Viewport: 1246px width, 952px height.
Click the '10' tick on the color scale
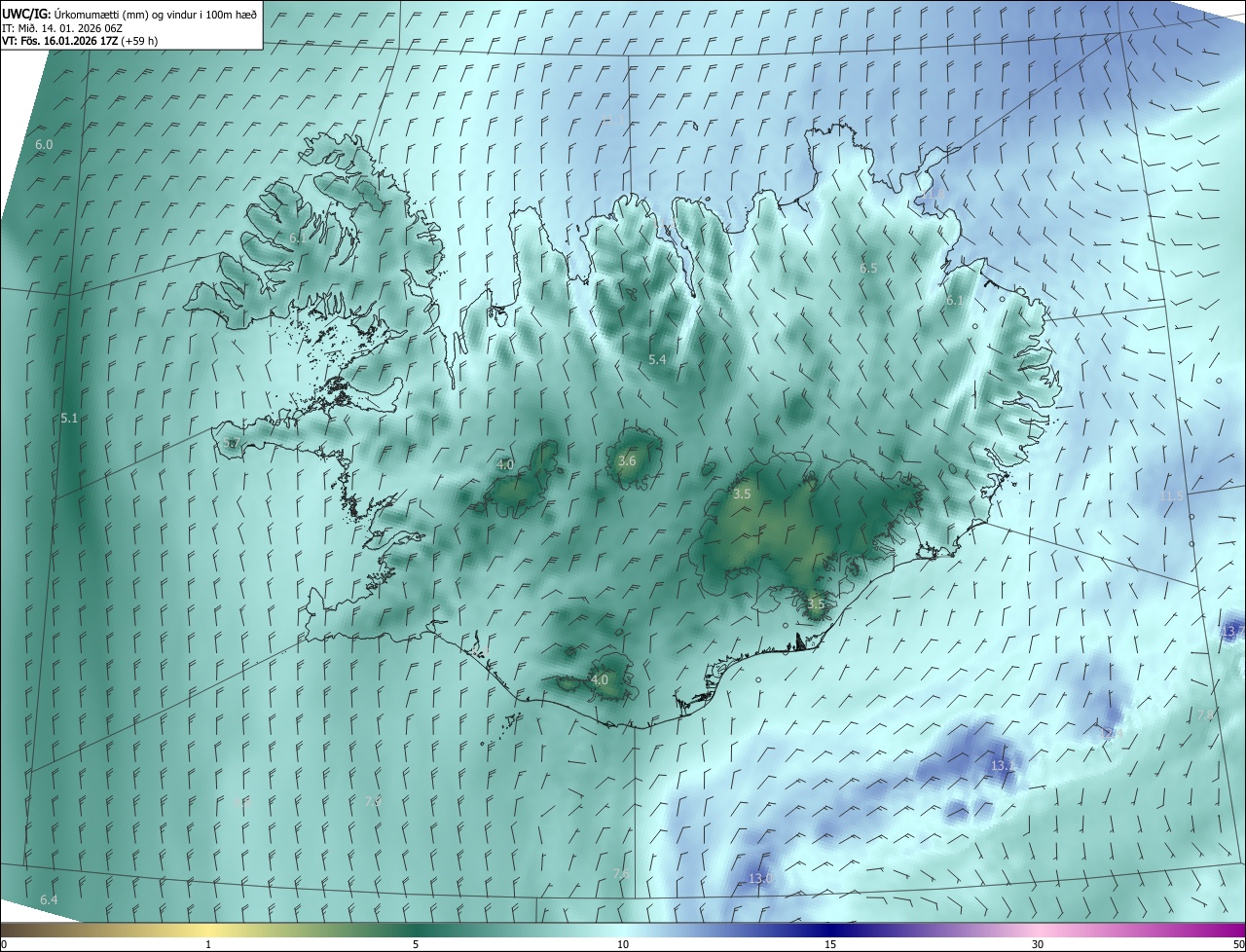click(623, 944)
